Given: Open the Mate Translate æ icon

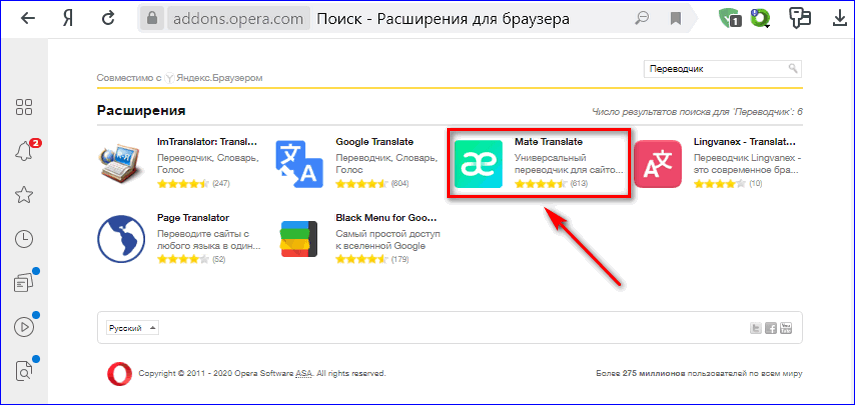Looking at the screenshot, I should 478,164.
